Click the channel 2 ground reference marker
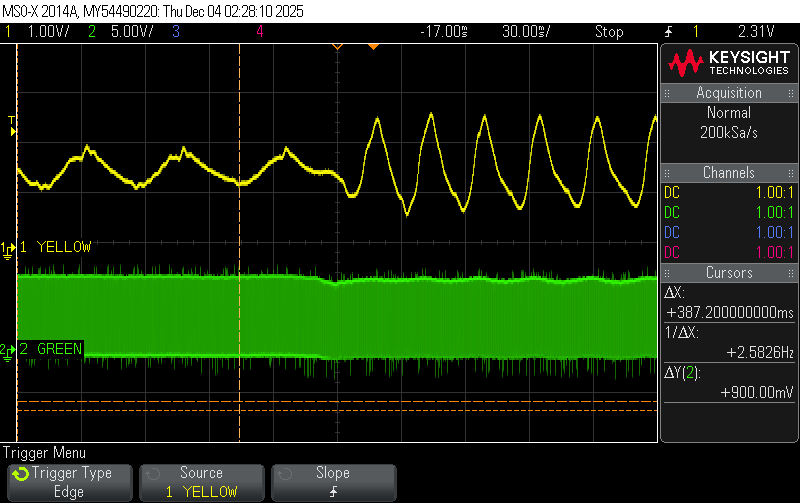800x503 pixels. tap(8, 352)
